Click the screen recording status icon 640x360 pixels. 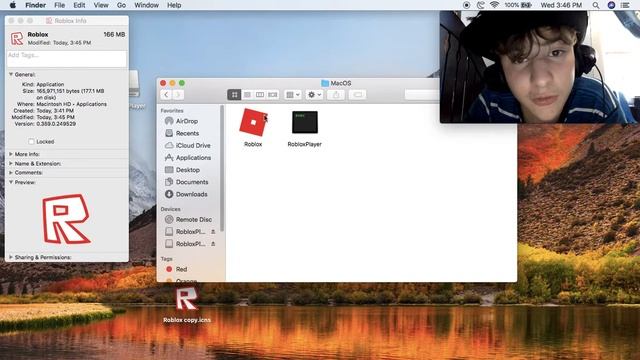coord(467,5)
